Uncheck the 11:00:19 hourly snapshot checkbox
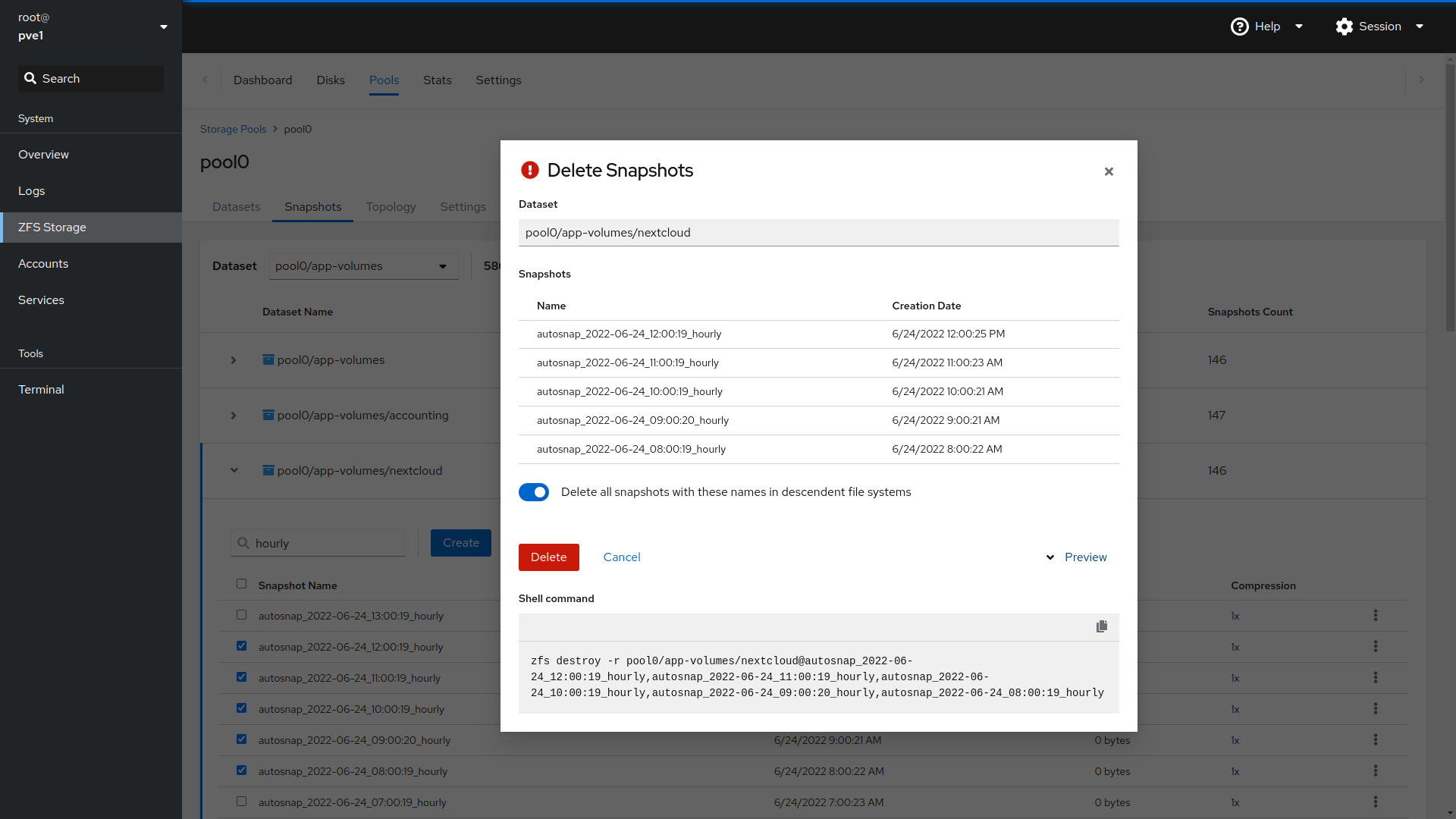 point(241,677)
